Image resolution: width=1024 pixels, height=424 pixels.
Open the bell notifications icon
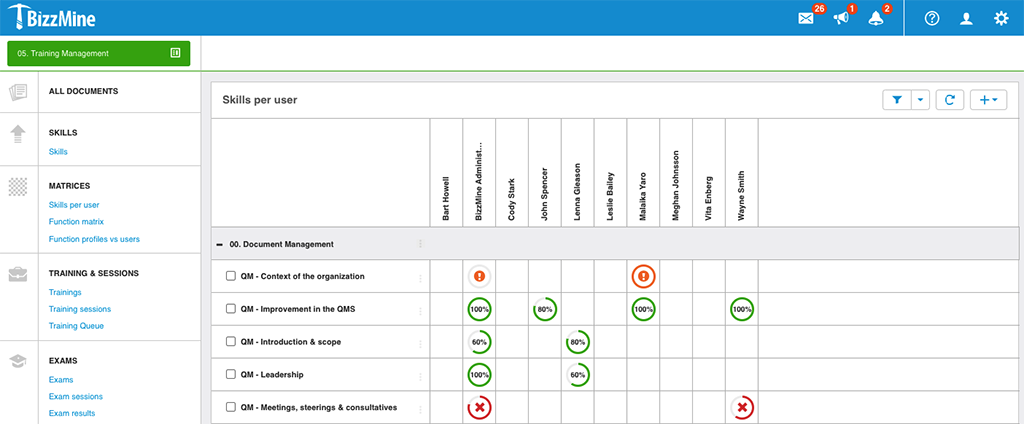pos(876,18)
